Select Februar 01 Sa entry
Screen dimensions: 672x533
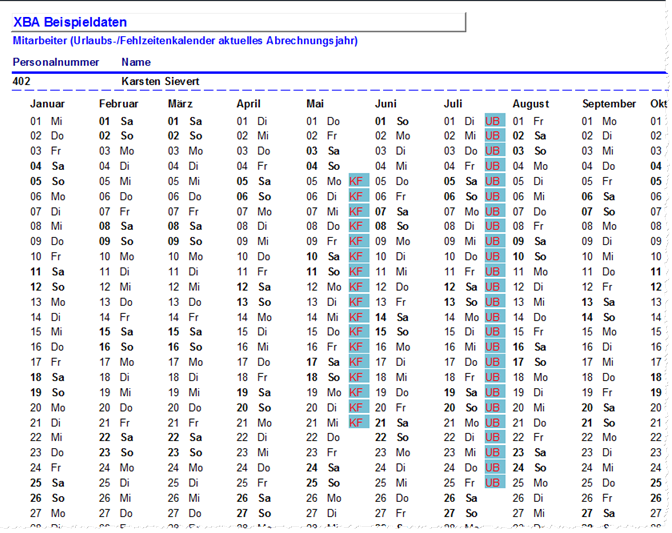click(116, 121)
